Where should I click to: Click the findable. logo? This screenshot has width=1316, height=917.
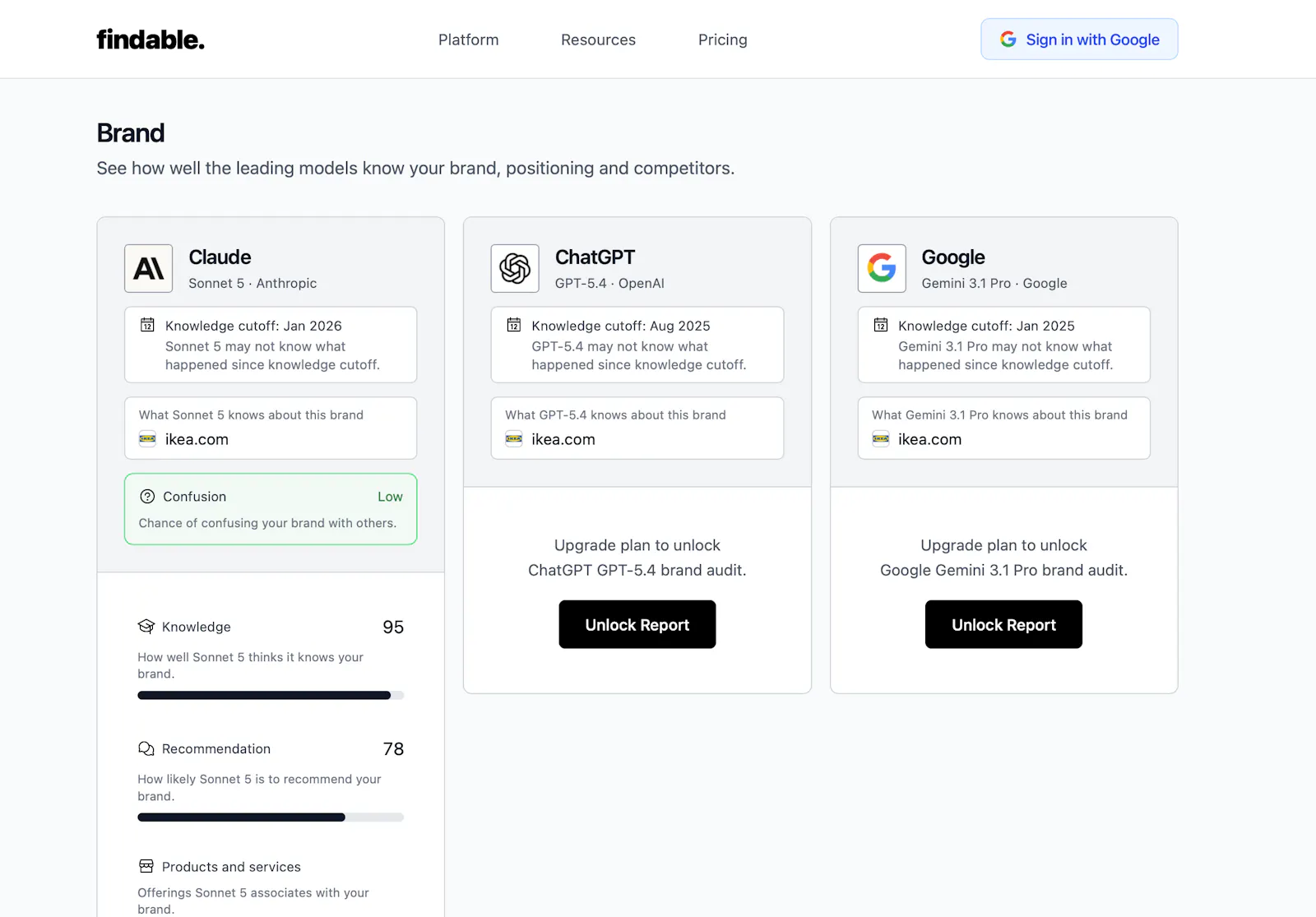151,39
